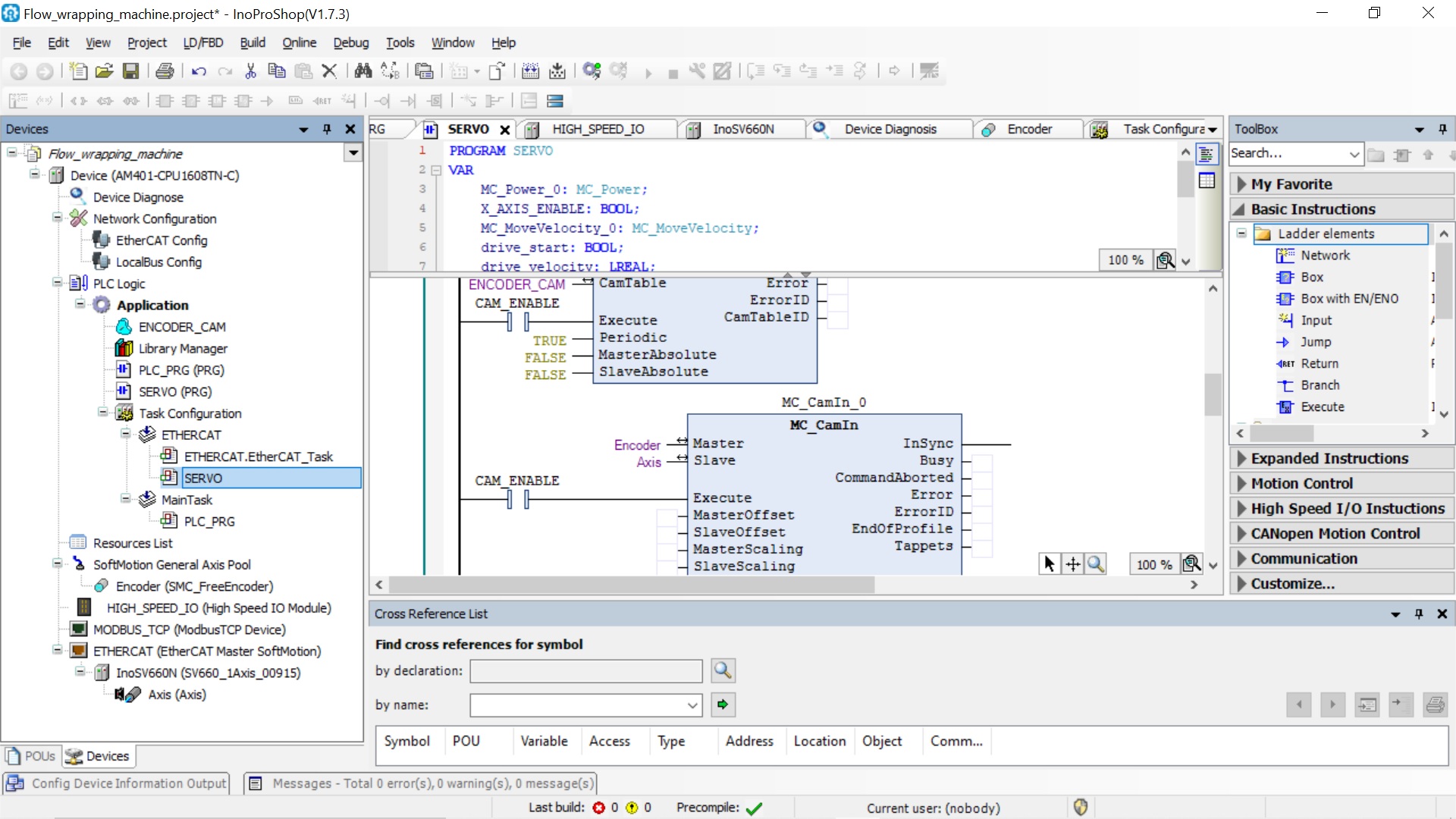Image resolution: width=1456 pixels, height=819 pixels.
Task: Click the Save project toolbar icon
Action: click(131, 71)
